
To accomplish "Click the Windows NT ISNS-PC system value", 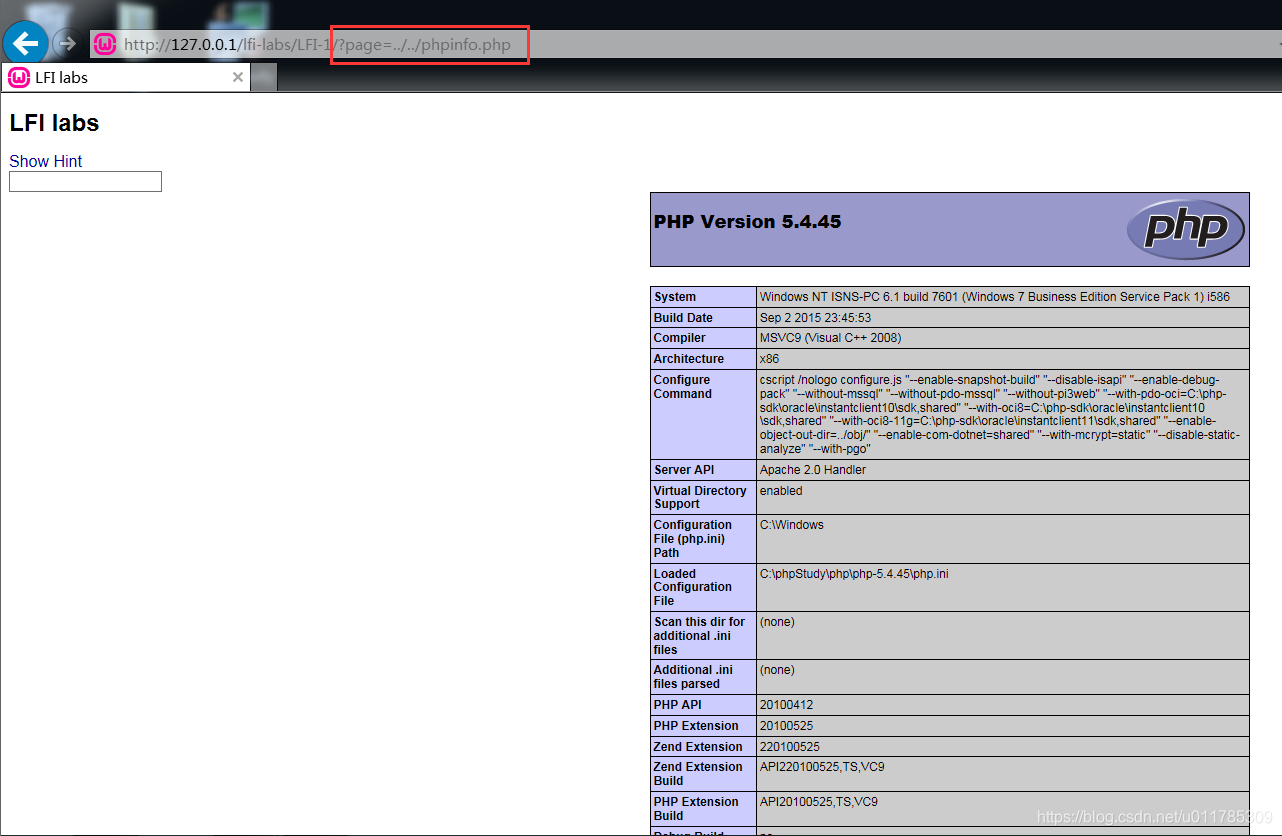I will pyautogui.click(x=994, y=297).
